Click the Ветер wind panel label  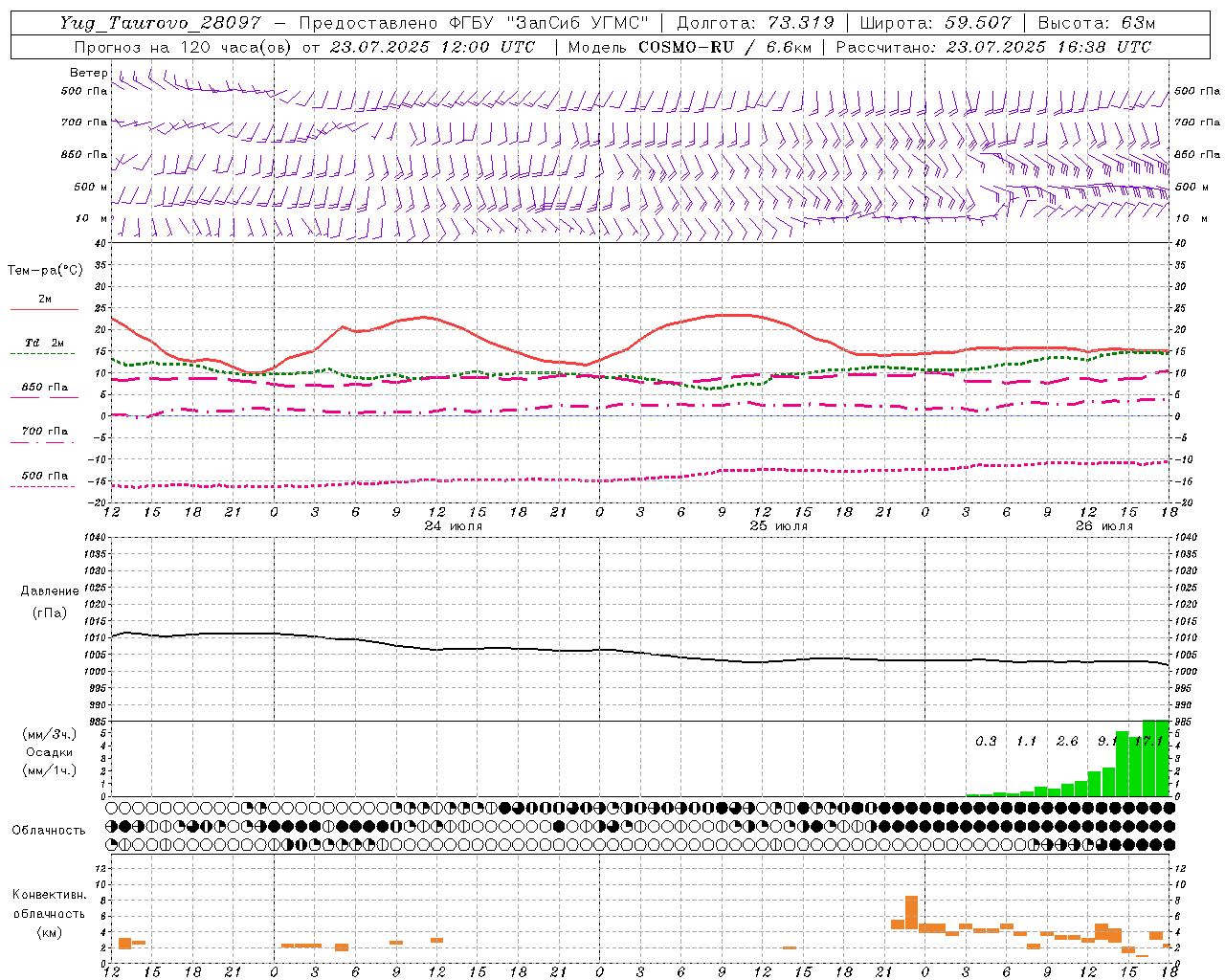point(89,73)
